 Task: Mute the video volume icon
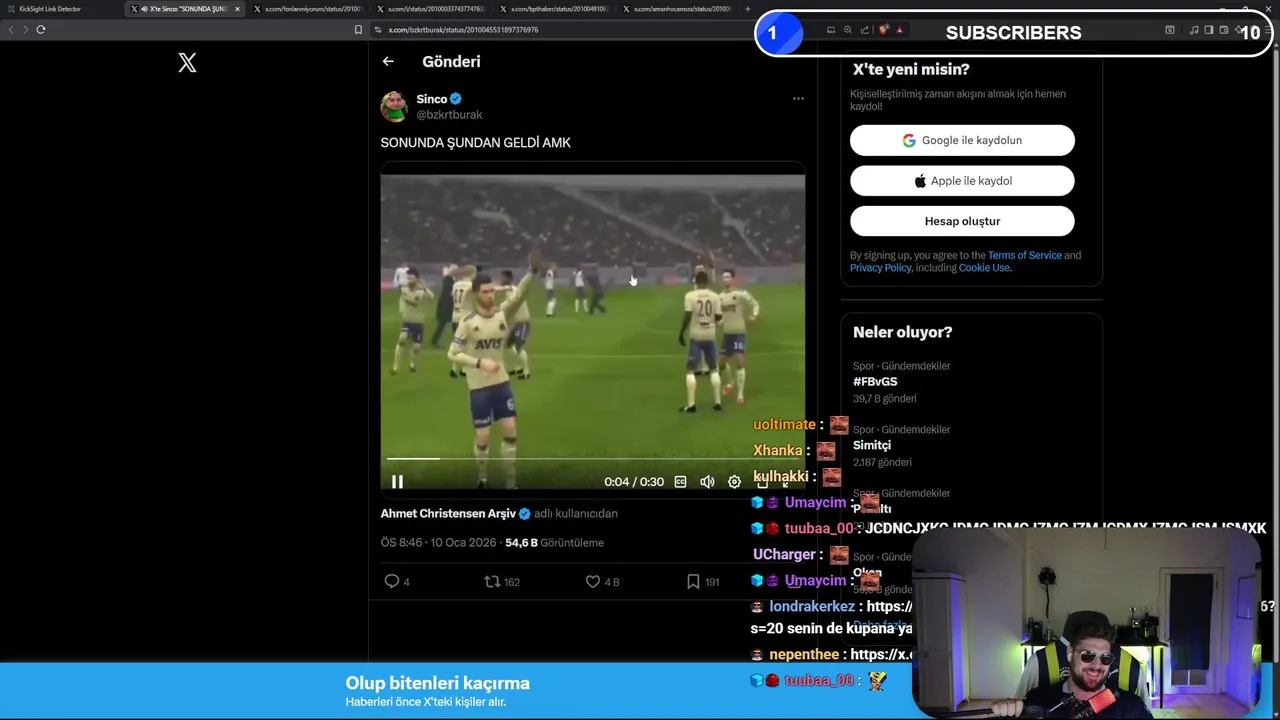pos(707,482)
